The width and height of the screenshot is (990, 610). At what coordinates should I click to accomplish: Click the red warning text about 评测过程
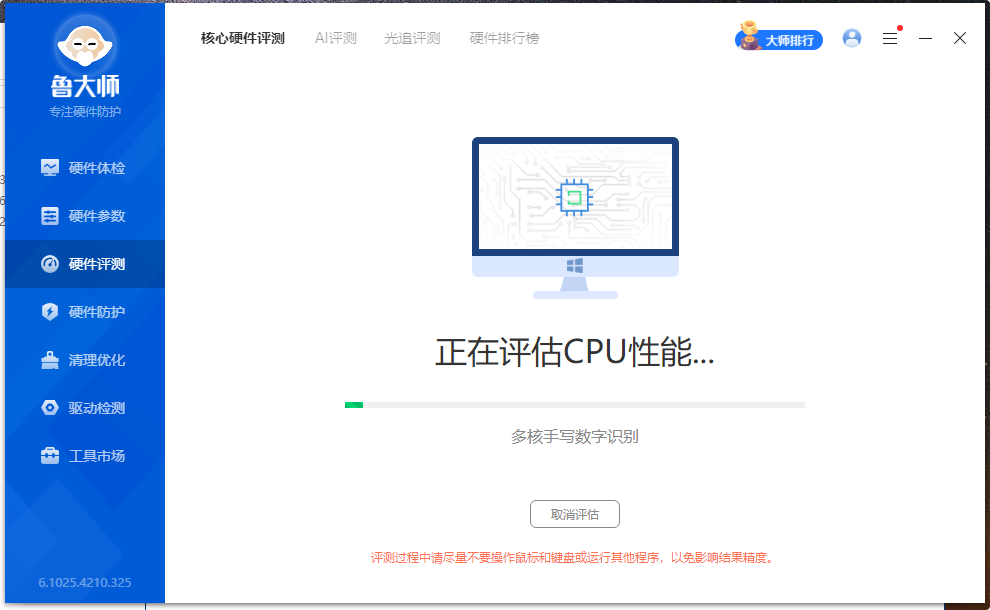(573, 558)
